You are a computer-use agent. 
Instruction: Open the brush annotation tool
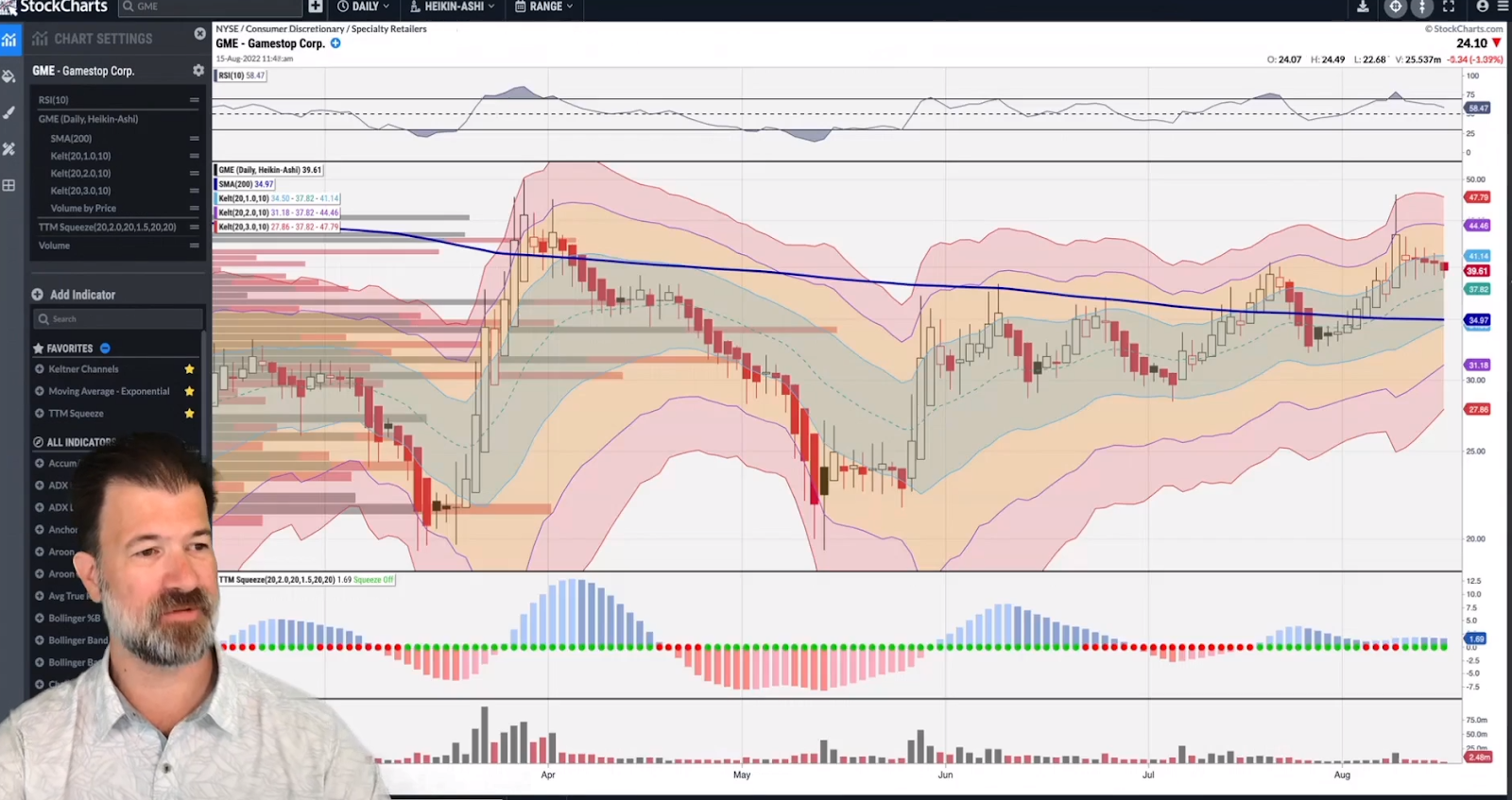pyautogui.click(x=9, y=112)
